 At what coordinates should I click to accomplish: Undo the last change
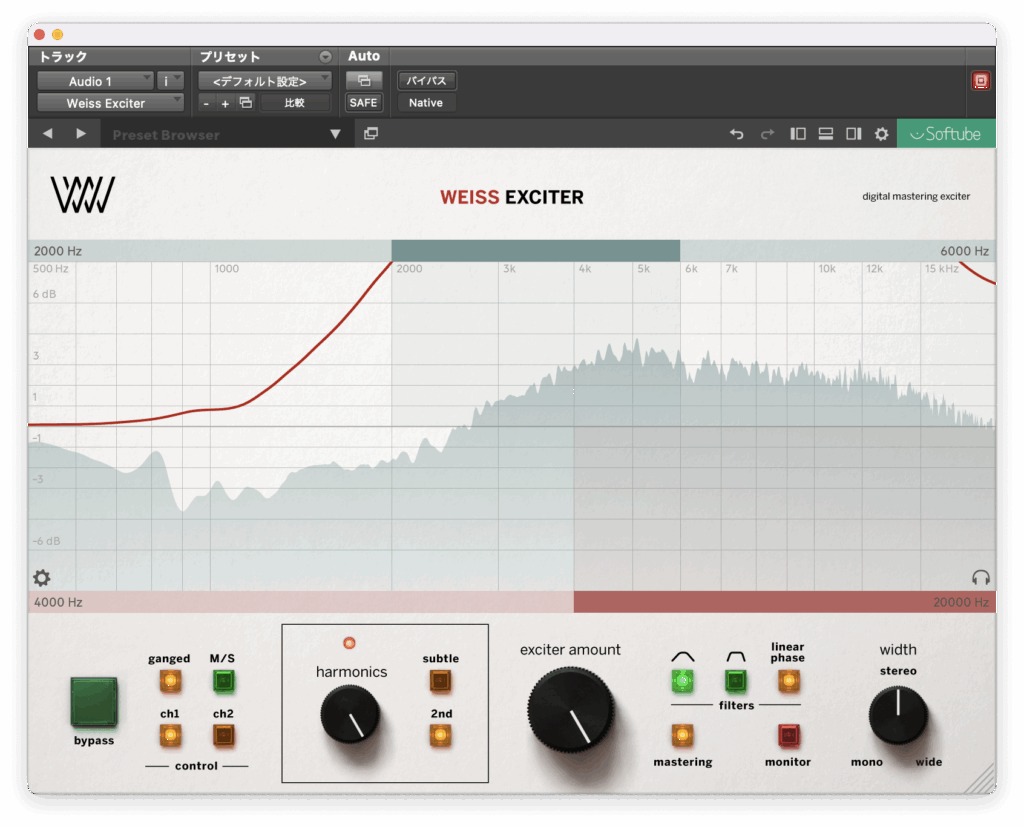click(x=737, y=134)
